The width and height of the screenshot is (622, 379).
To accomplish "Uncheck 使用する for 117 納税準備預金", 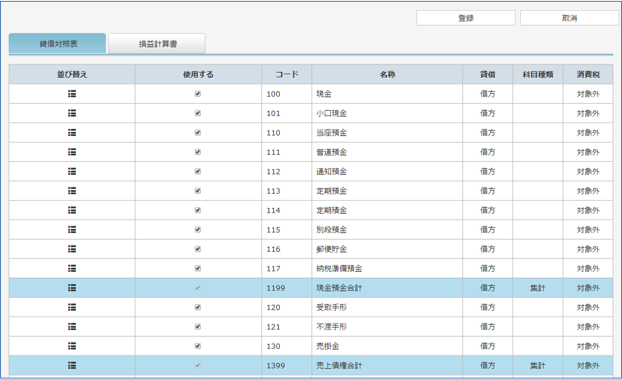I will coord(198,268).
